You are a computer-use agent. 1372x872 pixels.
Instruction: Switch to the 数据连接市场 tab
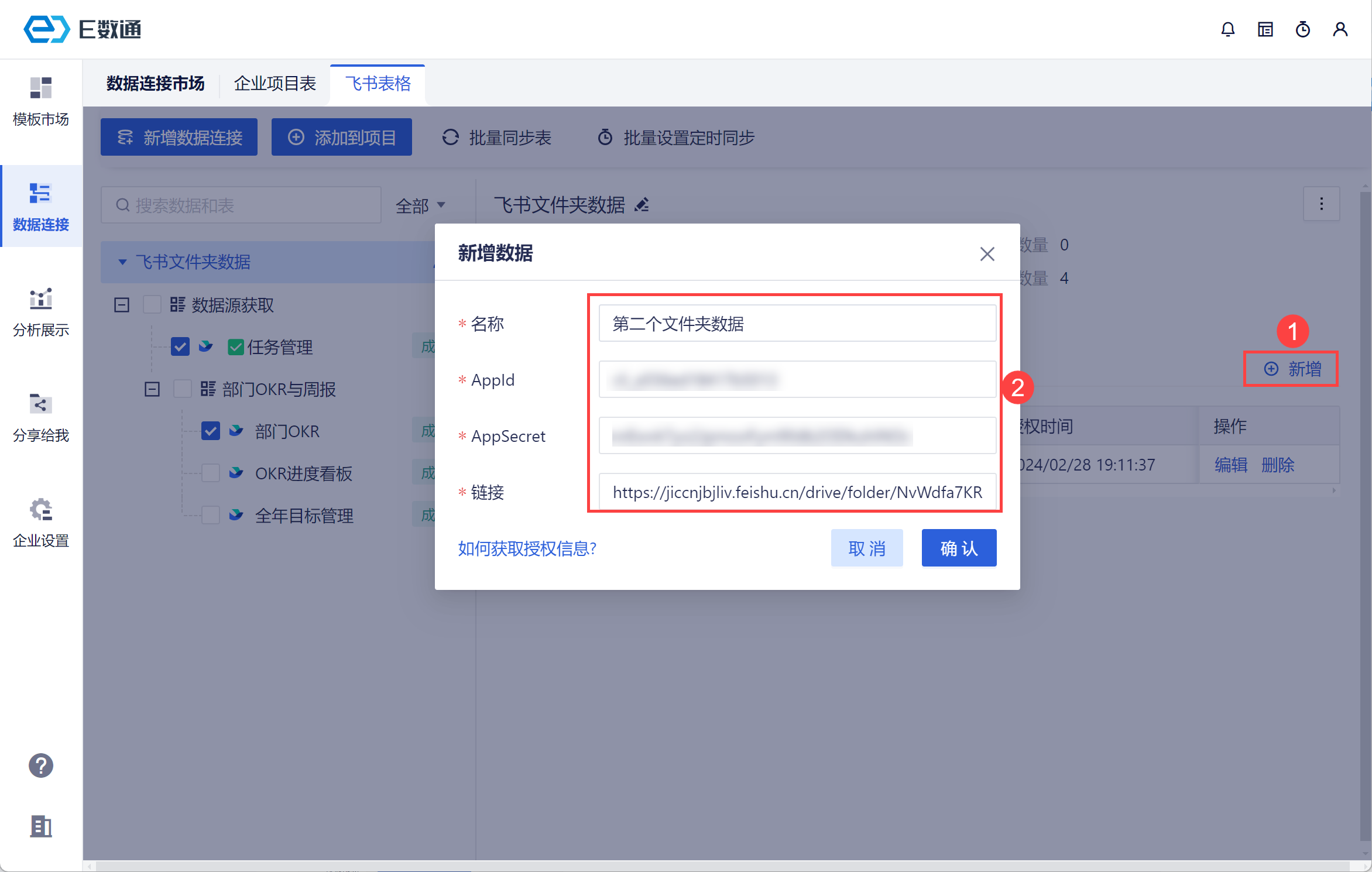coord(155,84)
